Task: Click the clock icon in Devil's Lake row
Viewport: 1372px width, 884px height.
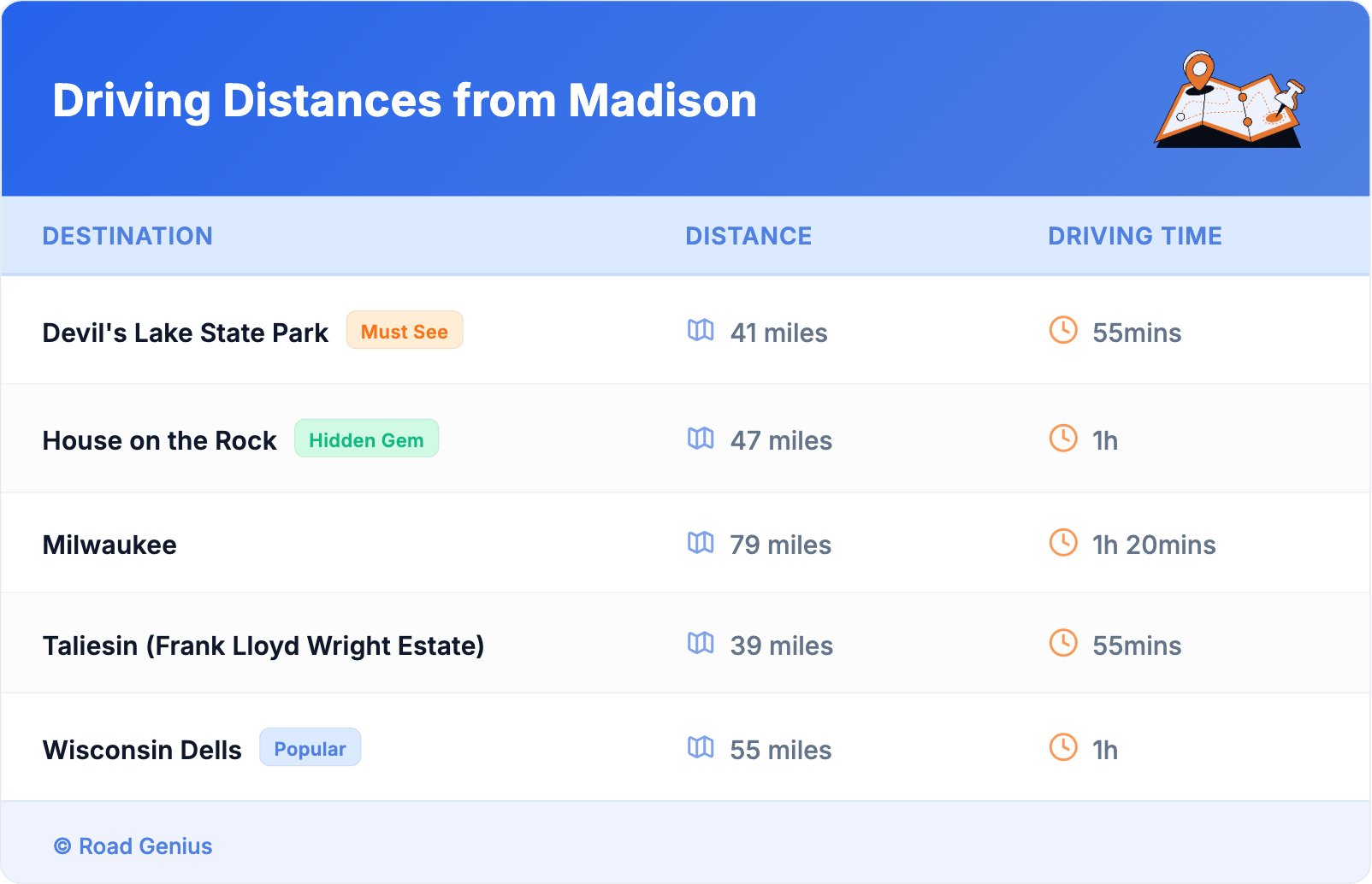Action: pyautogui.click(x=1063, y=331)
